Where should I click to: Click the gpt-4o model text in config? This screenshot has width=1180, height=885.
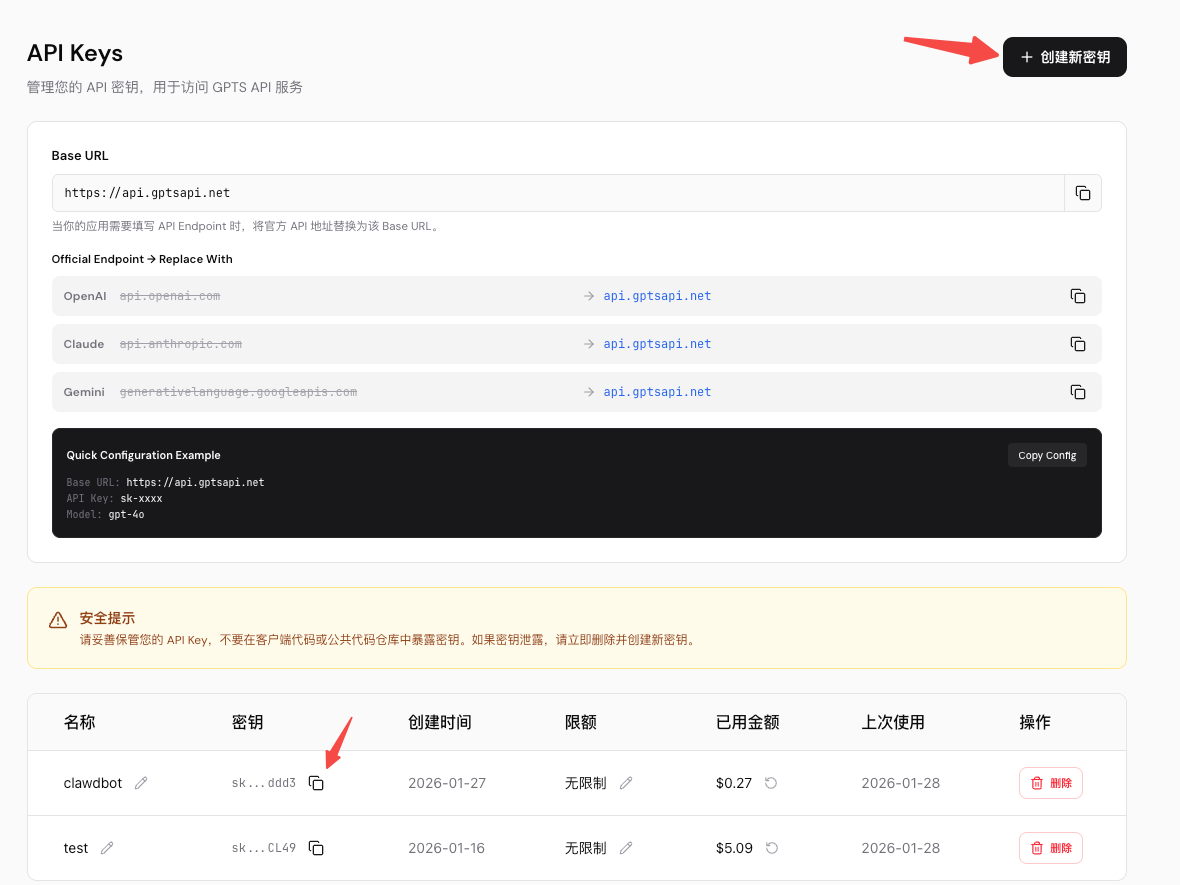click(x=126, y=515)
